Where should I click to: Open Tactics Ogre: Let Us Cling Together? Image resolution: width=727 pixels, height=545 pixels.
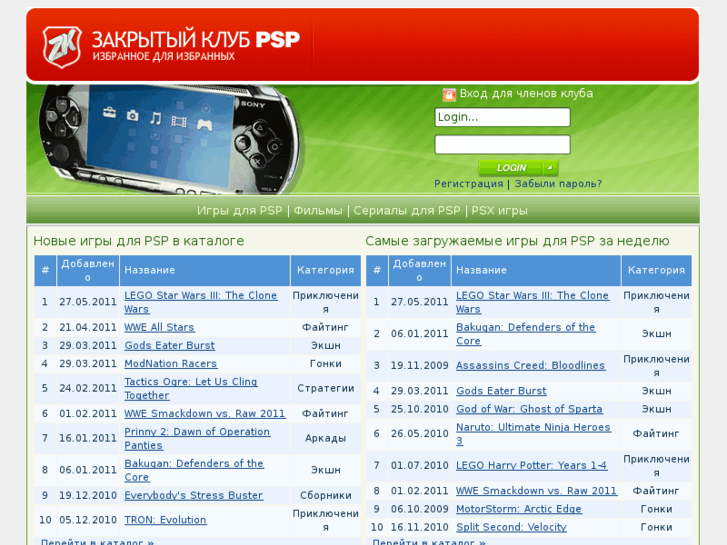click(x=191, y=388)
